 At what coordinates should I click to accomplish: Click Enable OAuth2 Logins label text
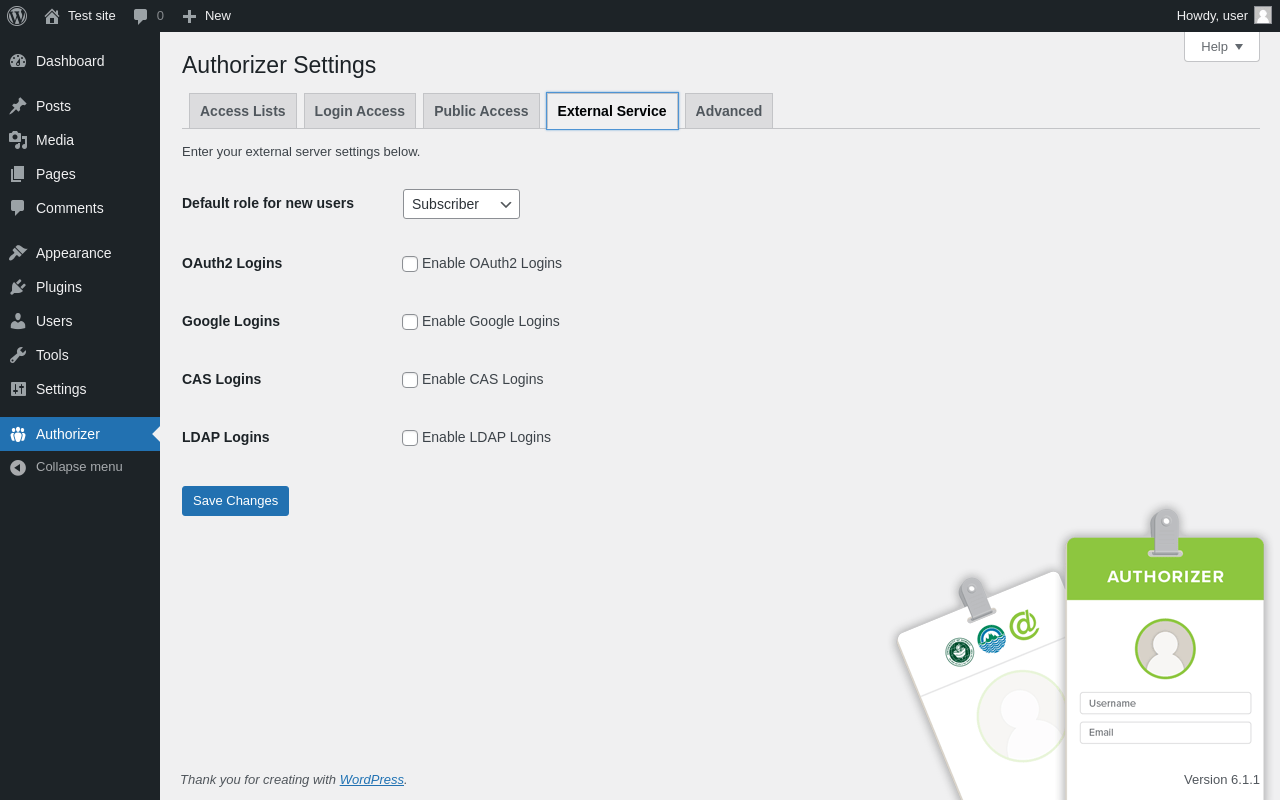click(x=492, y=263)
